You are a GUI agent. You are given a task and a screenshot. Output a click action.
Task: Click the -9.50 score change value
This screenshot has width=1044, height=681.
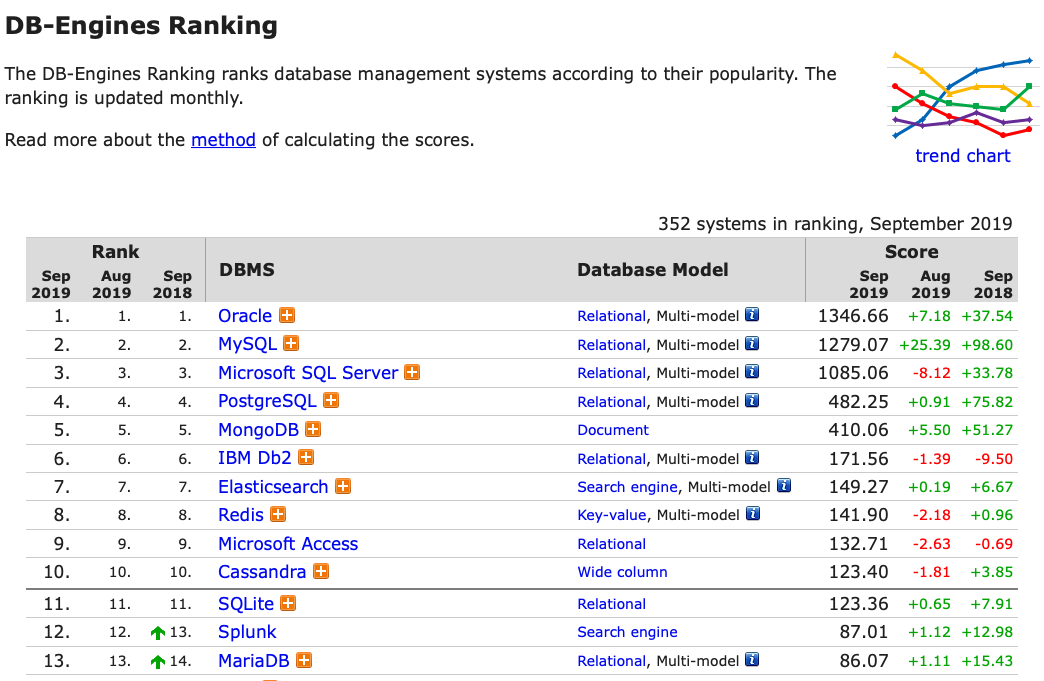pos(993,459)
